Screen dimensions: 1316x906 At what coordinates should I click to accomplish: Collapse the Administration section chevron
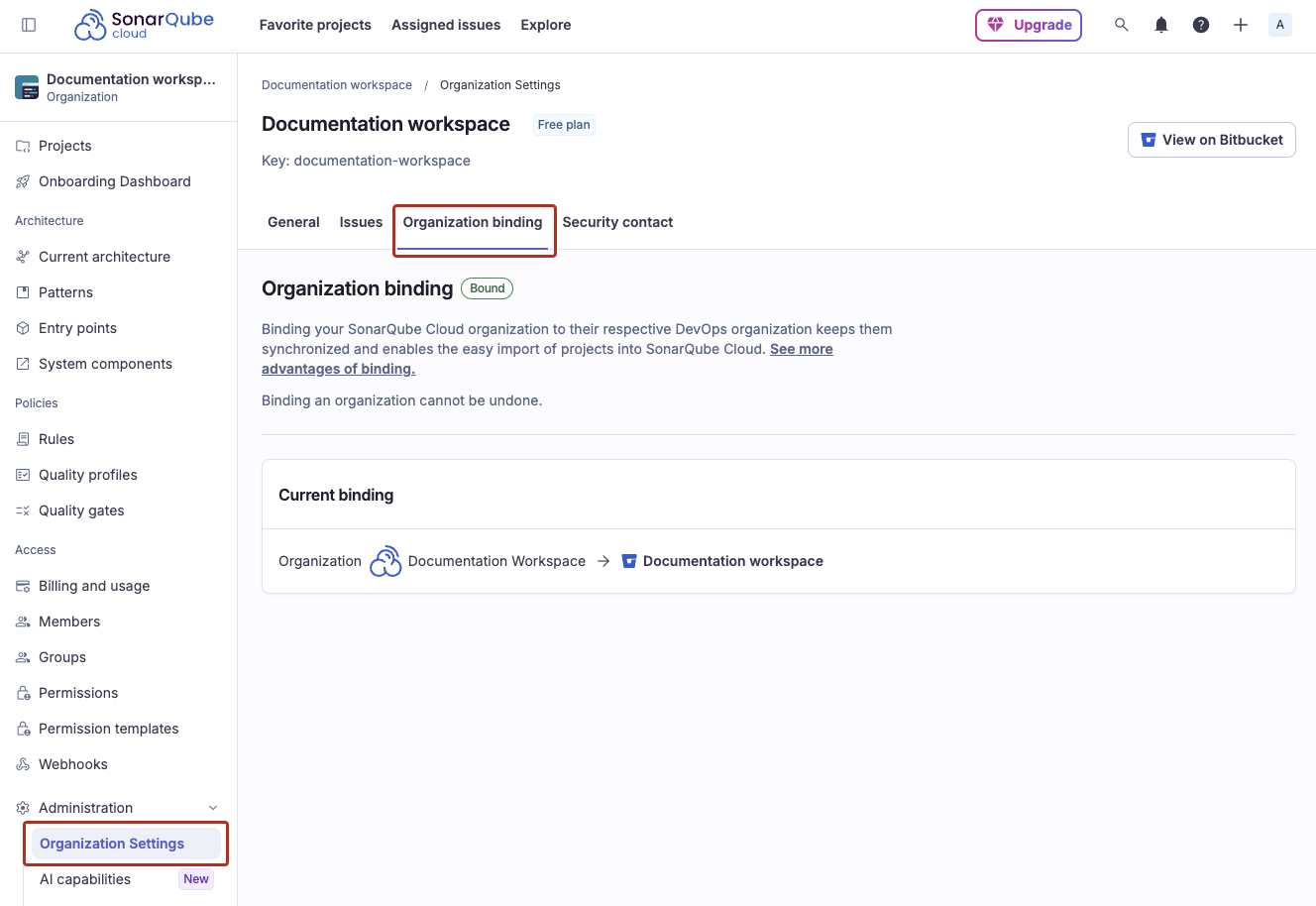pos(213,808)
